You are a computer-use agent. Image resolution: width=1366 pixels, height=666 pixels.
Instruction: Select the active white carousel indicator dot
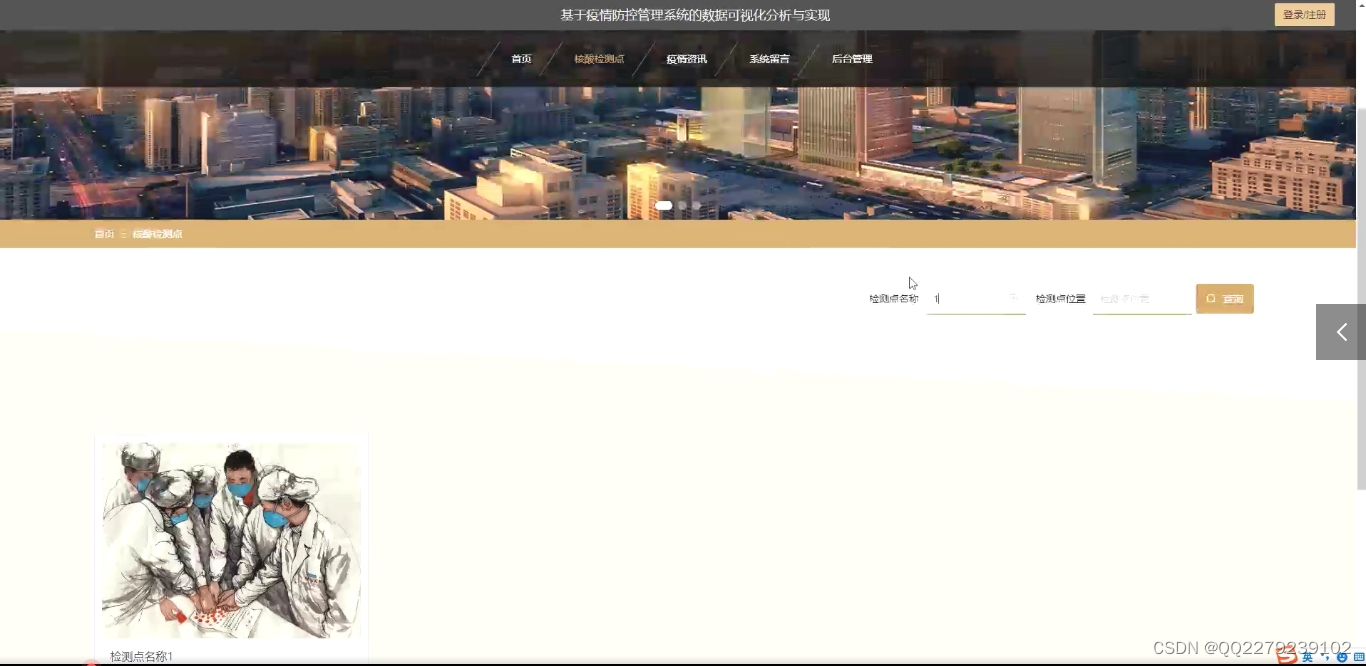[663, 204]
